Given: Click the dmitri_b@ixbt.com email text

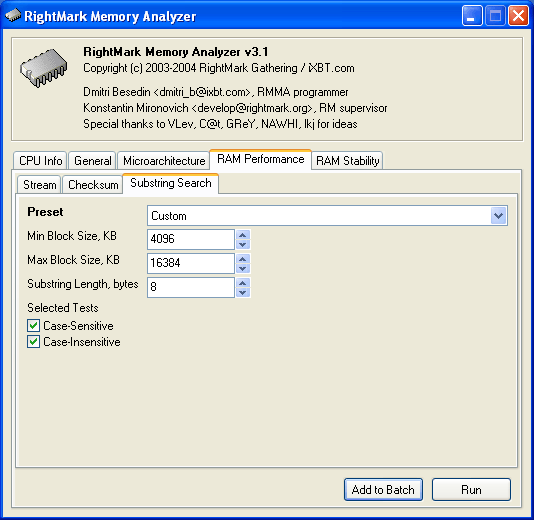Looking at the screenshot, I should (205, 92).
